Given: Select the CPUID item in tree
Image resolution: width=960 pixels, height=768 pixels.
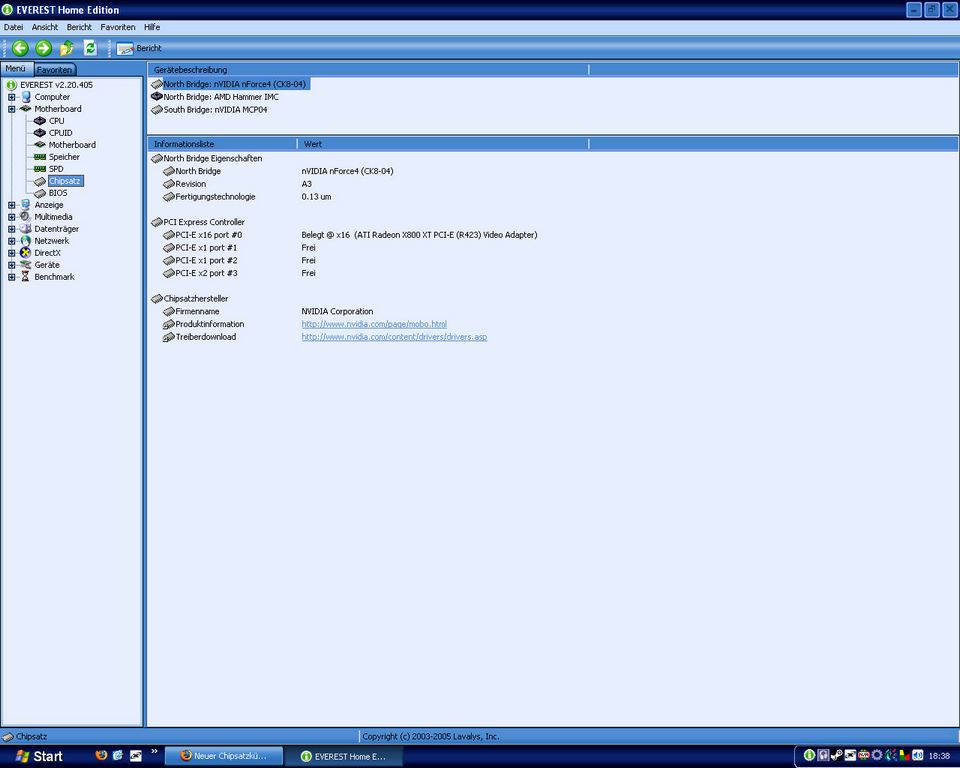Looking at the screenshot, I should [61, 133].
